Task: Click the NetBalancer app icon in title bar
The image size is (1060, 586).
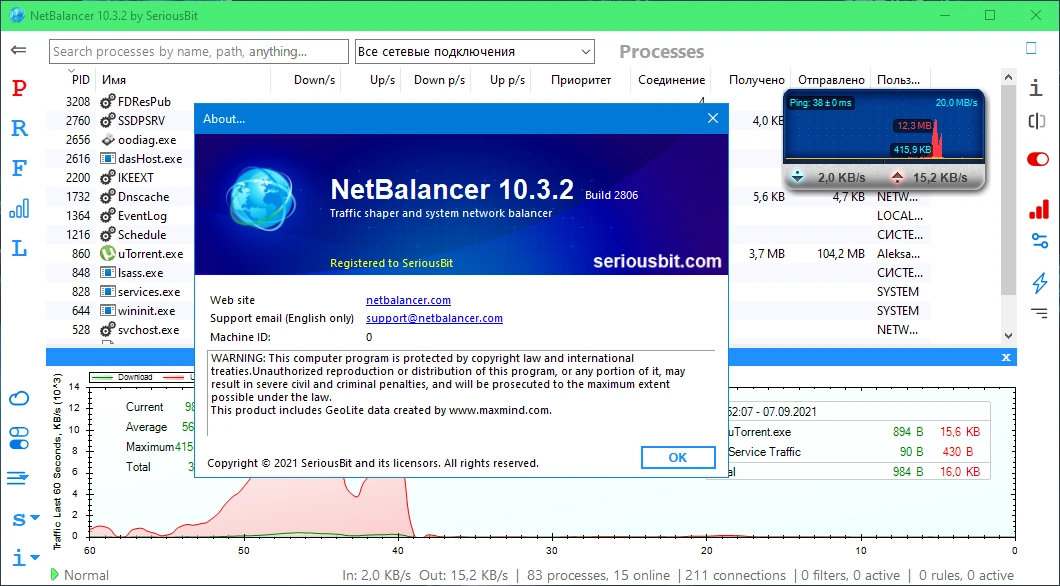Action: click(17, 15)
